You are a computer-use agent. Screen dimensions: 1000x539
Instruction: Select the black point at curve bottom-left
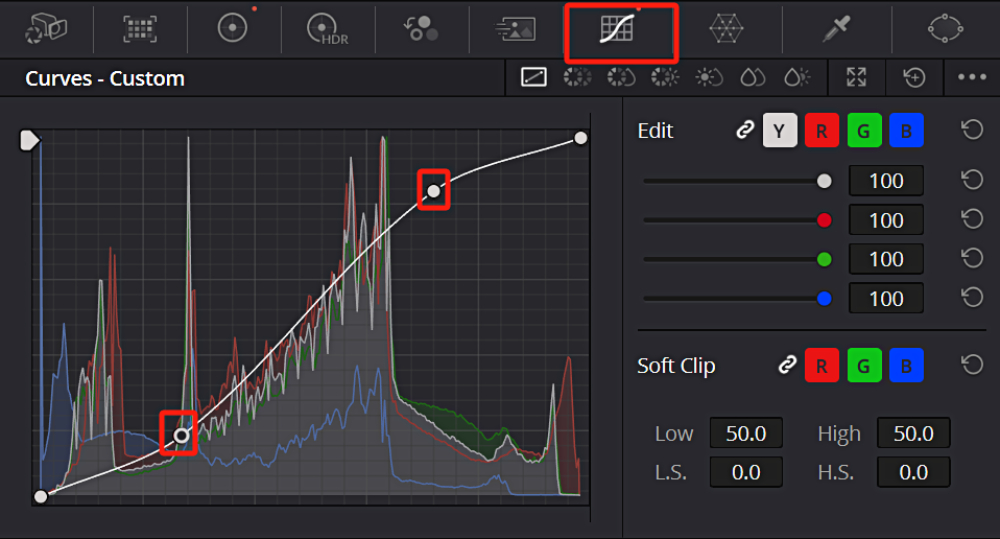pyautogui.click(x=41, y=496)
